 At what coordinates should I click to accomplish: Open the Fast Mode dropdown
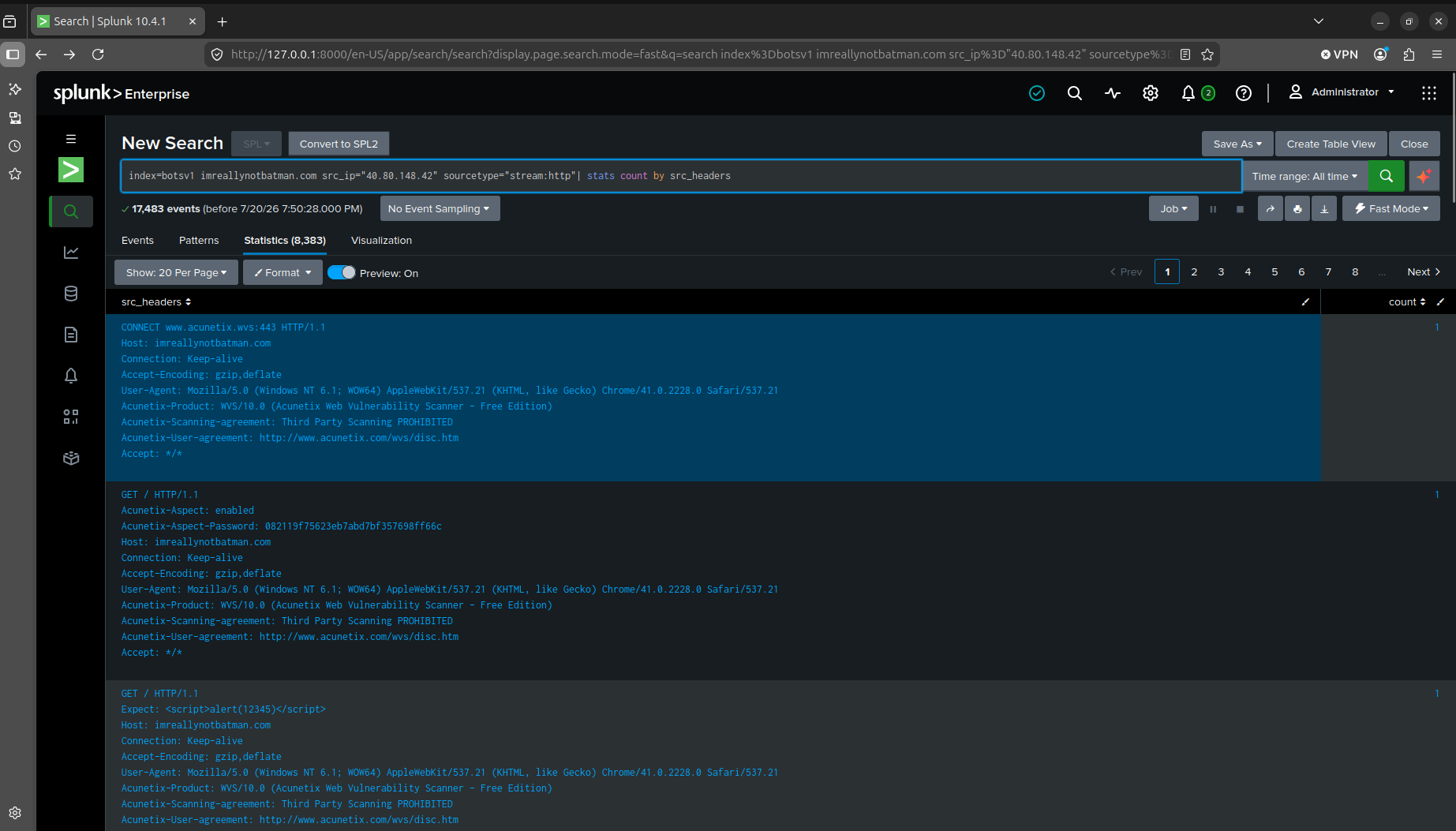[x=1391, y=209]
